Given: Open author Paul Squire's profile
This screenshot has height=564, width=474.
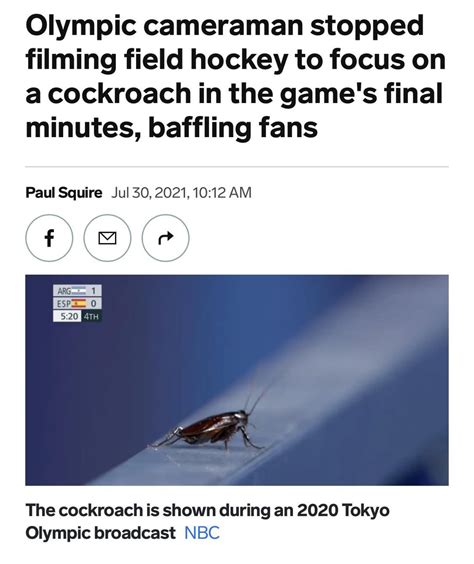Looking at the screenshot, I should coord(64,192).
